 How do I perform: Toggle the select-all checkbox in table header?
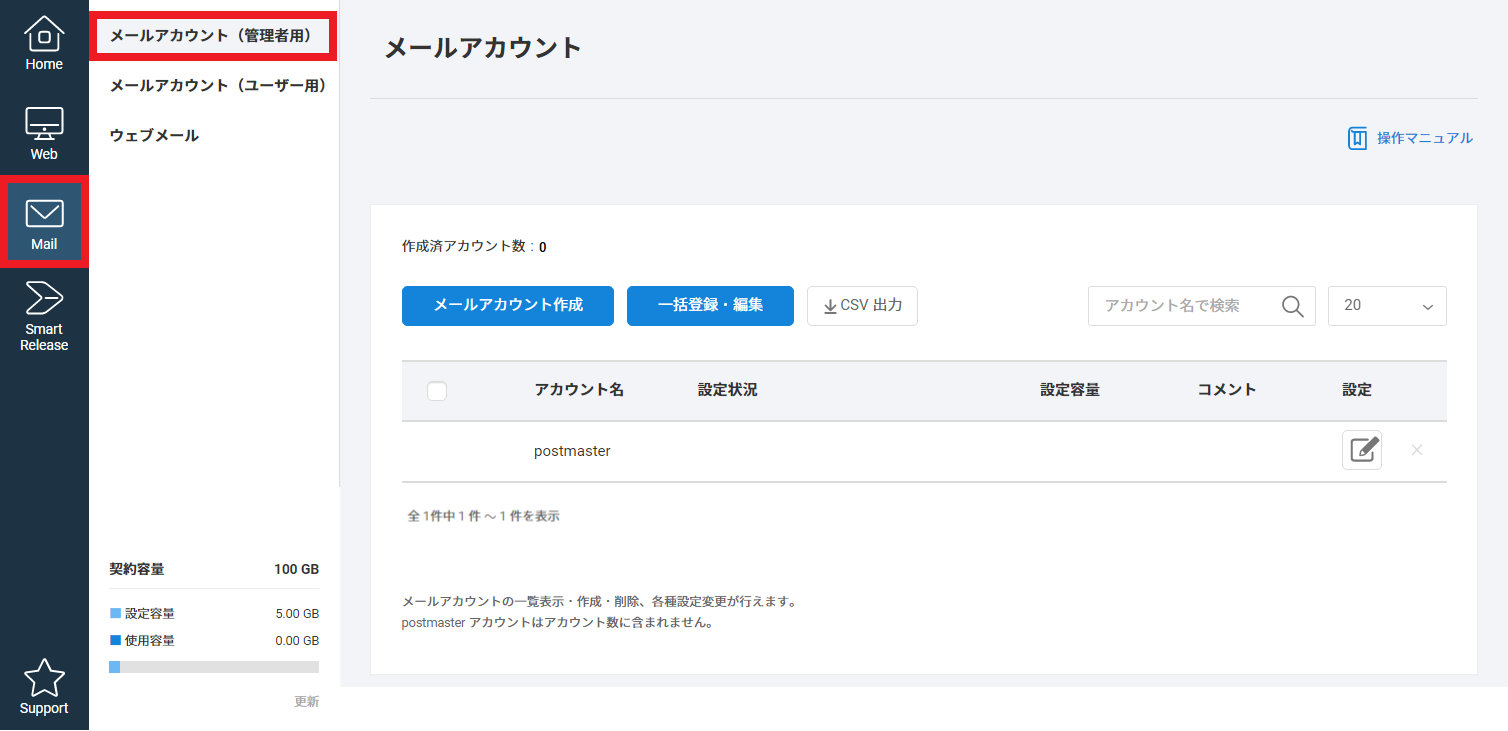tap(437, 391)
